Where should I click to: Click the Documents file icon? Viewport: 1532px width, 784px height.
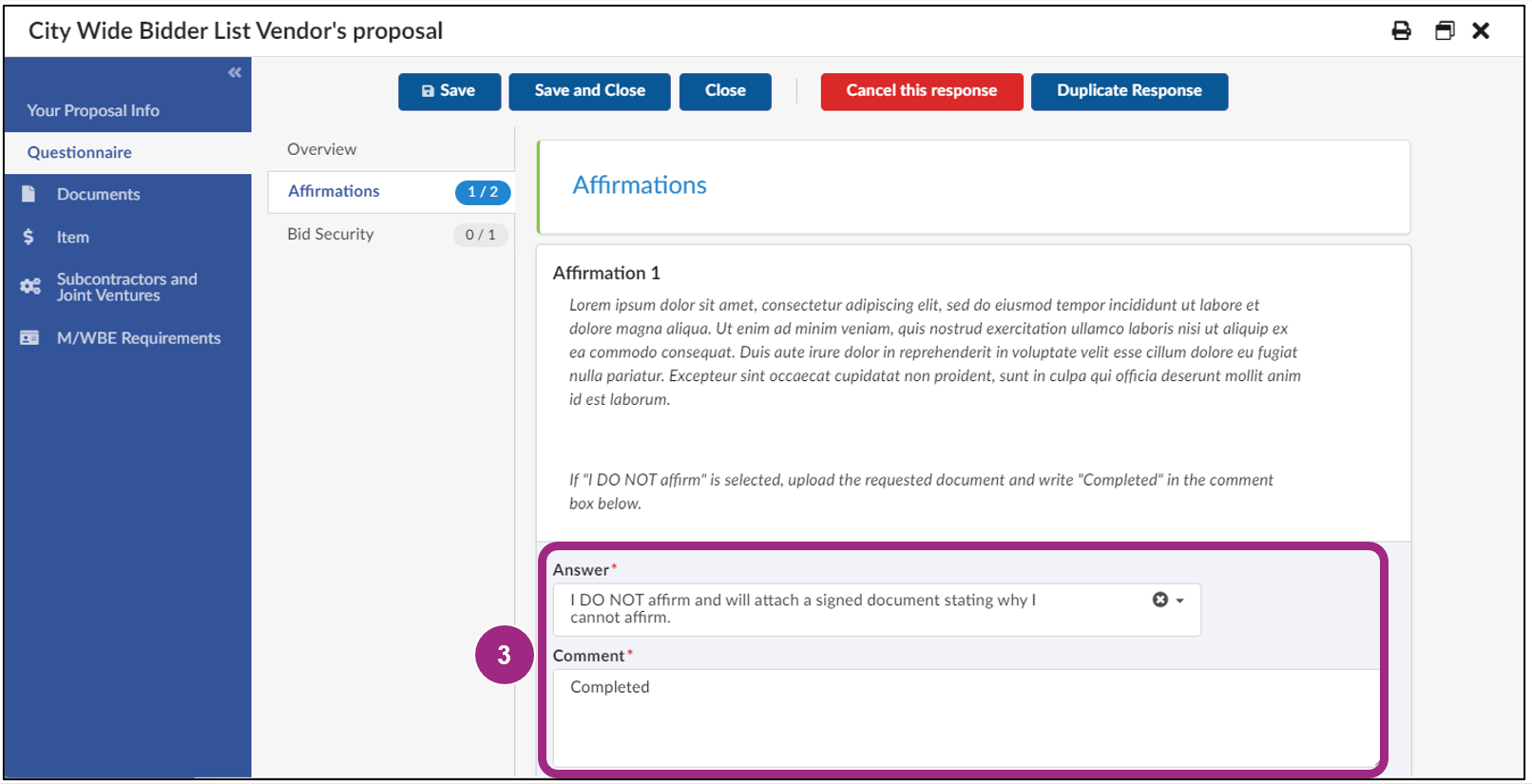coord(29,194)
